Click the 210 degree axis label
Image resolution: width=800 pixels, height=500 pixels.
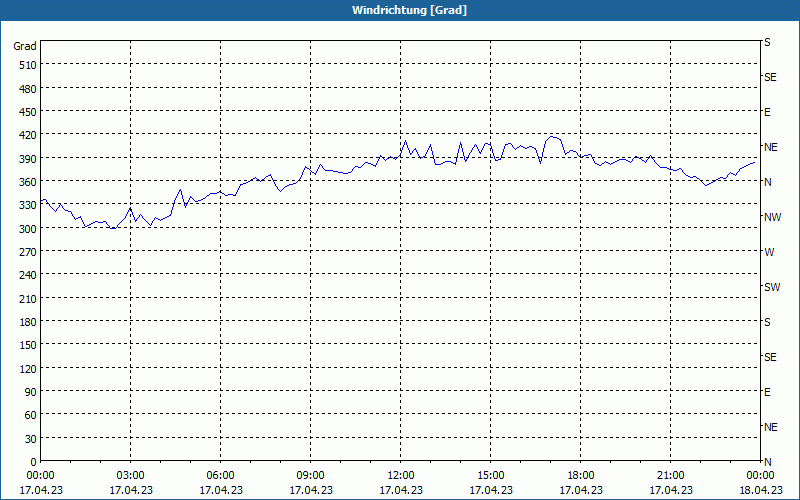tap(28, 298)
